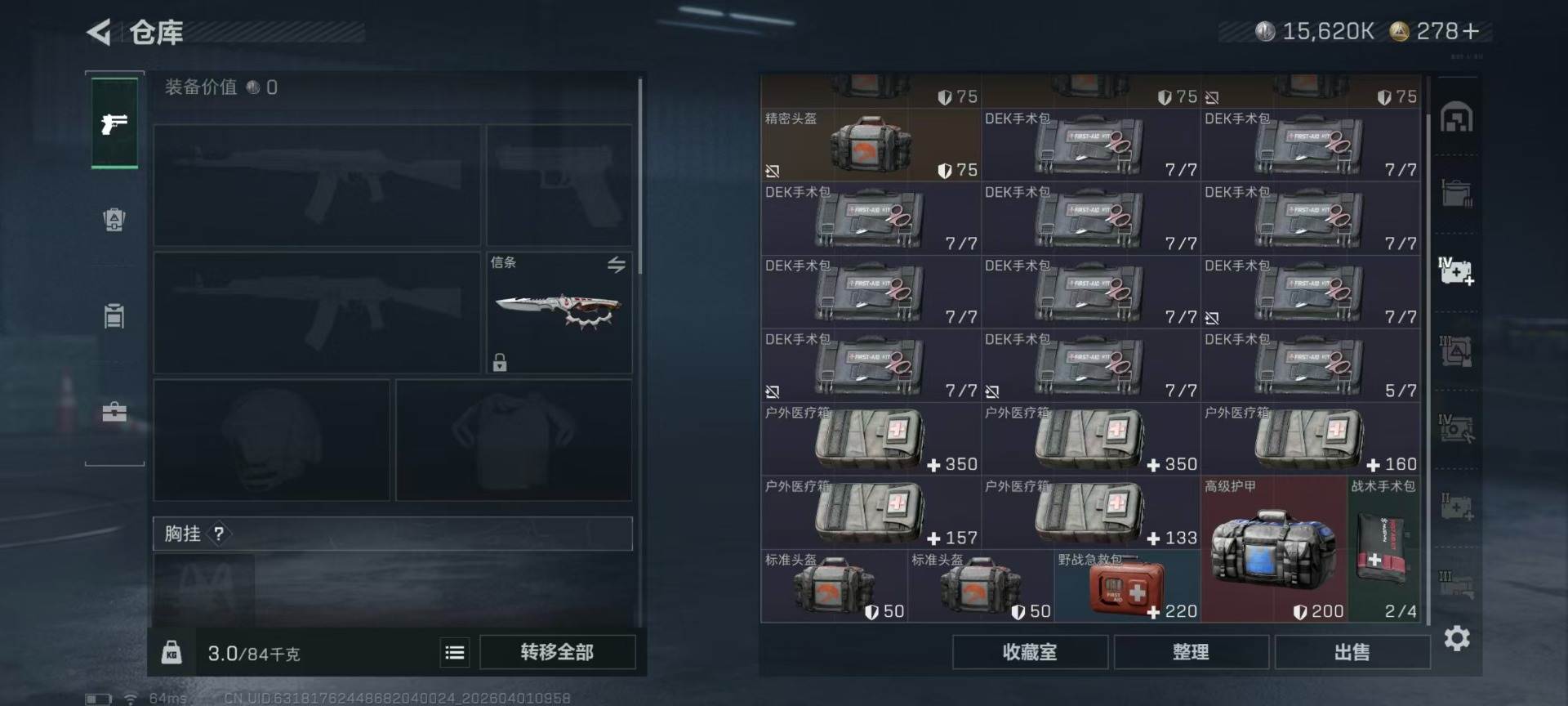Open the list view icon next to 转移全部

tap(455, 652)
